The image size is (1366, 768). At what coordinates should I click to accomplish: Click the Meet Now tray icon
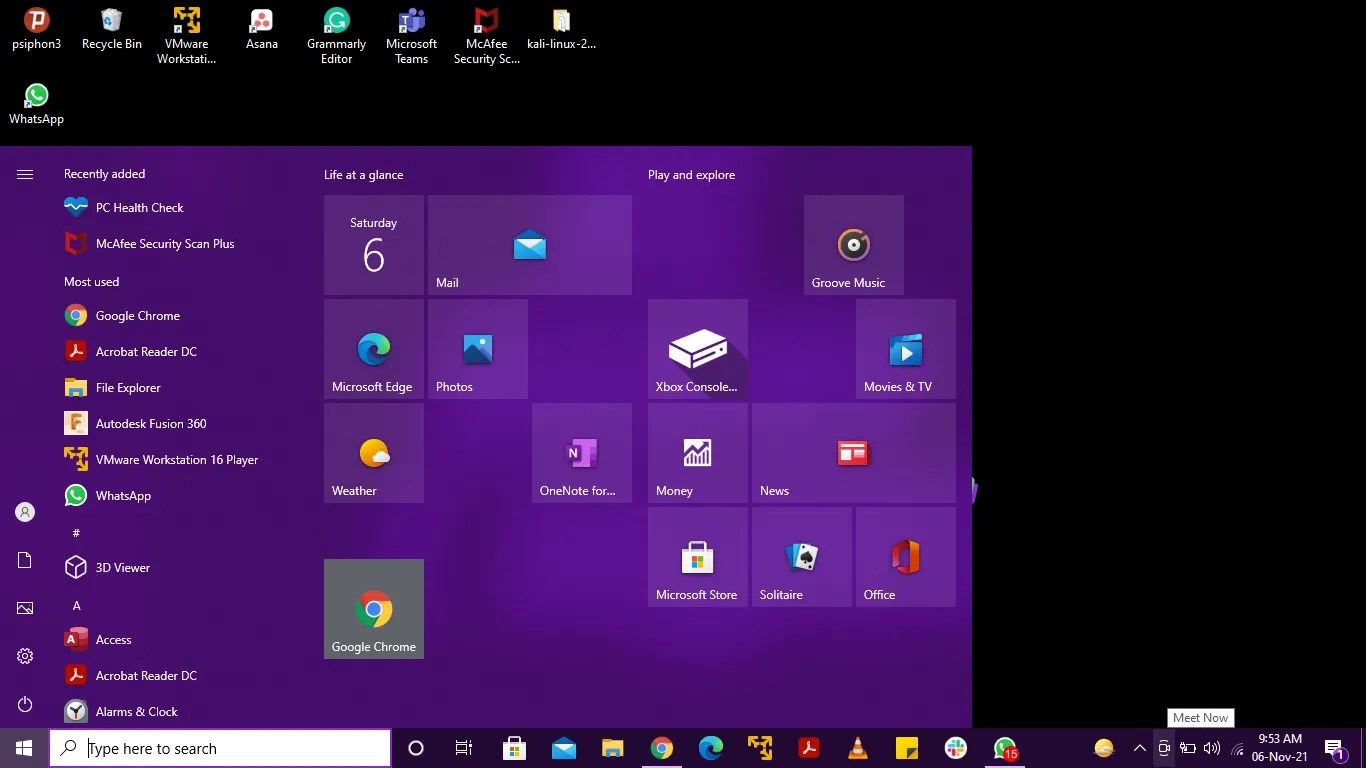click(1164, 748)
